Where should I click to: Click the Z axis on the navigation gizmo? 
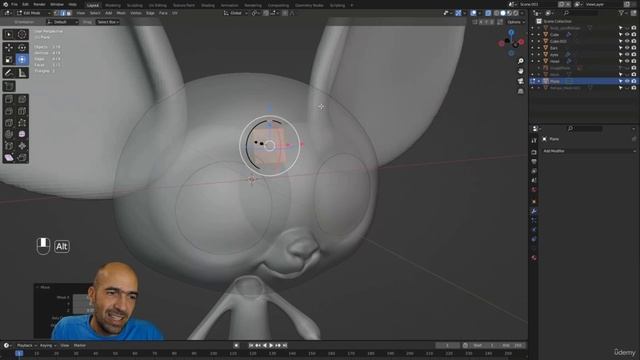[511, 32]
